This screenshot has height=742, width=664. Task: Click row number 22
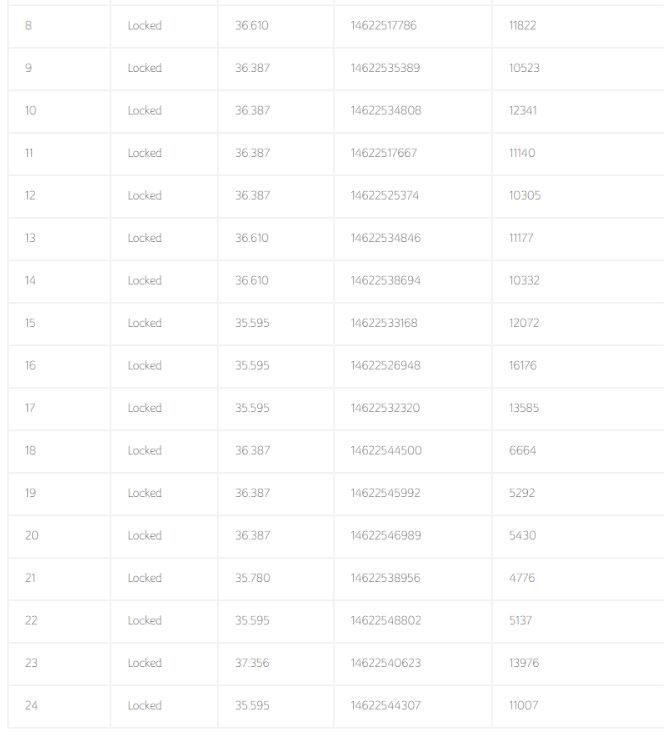pyautogui.click(x=31, y=621)
